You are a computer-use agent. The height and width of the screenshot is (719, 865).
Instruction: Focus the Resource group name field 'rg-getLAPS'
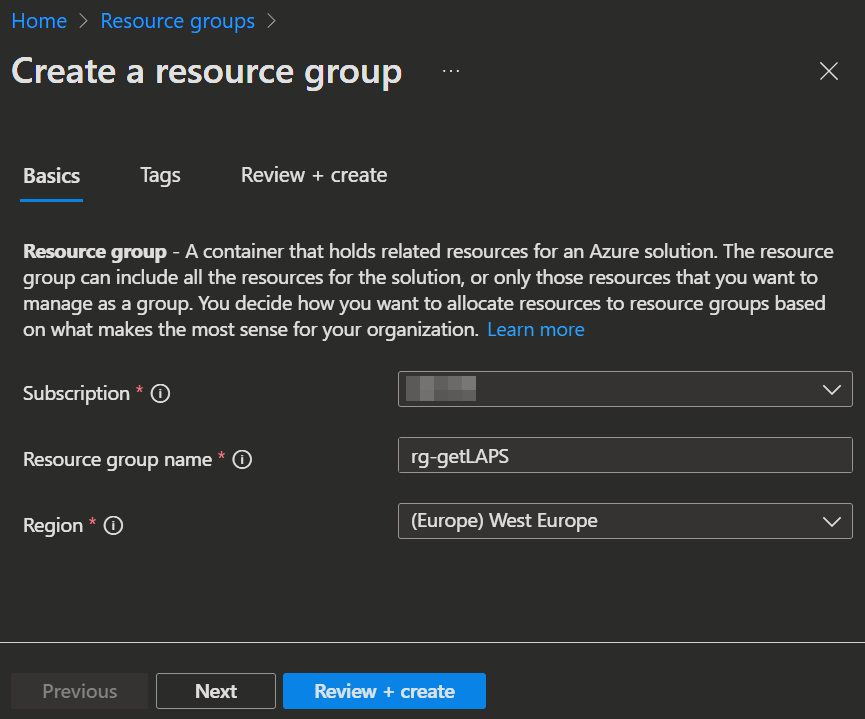(624, 455)
